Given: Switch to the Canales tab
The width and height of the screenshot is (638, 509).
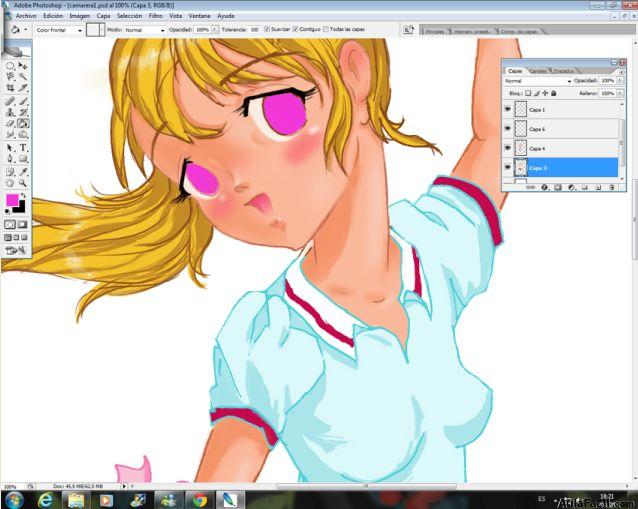Looking at the screenshot, I should tap(538, 71).
